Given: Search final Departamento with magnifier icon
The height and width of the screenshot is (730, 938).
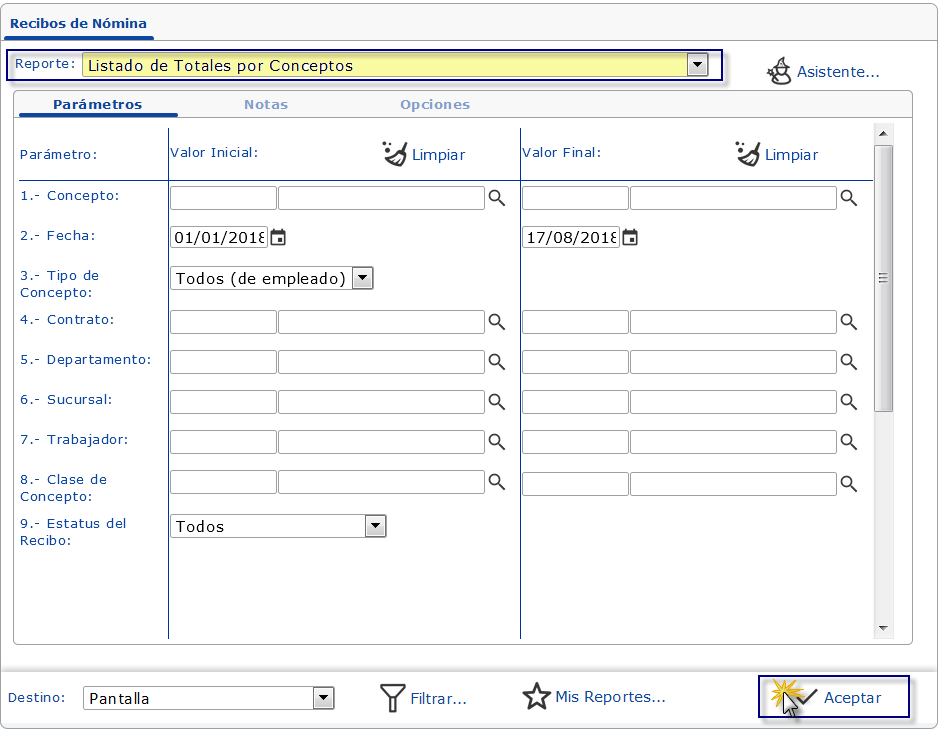Looking at the screenshot, I should pyautogui.click(x=848, y=362).
